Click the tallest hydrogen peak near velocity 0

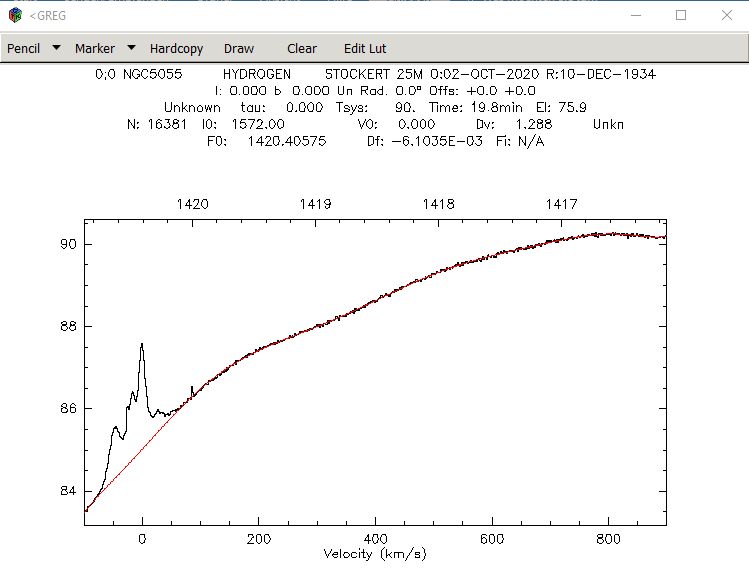point(142,344)
